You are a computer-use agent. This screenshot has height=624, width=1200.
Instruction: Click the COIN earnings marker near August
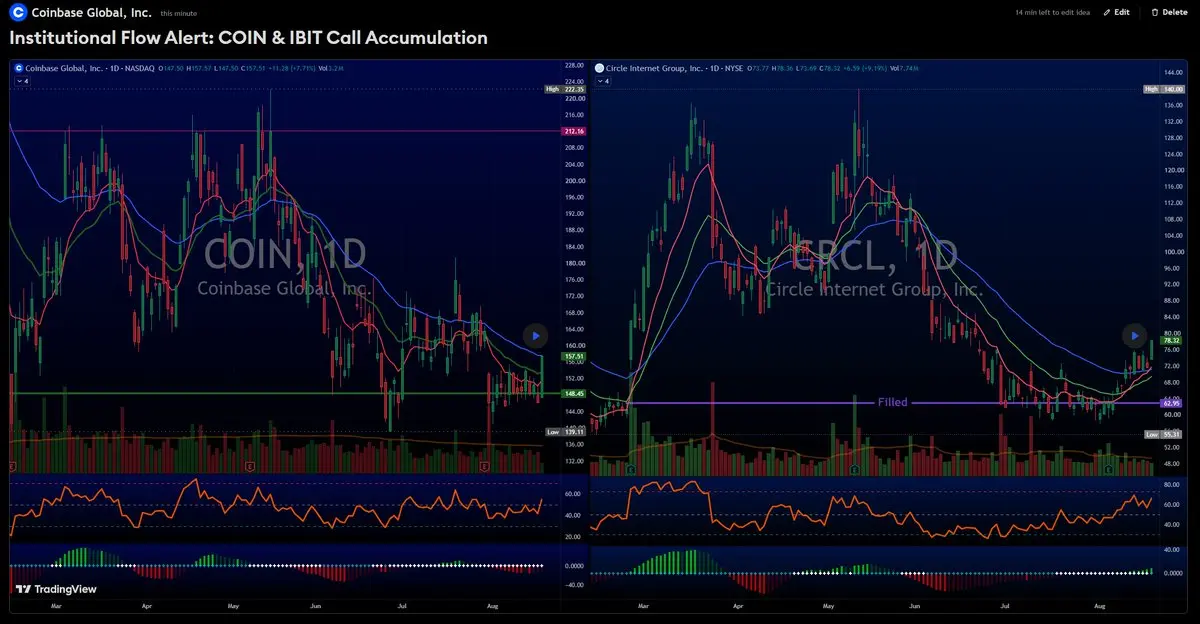484,467
